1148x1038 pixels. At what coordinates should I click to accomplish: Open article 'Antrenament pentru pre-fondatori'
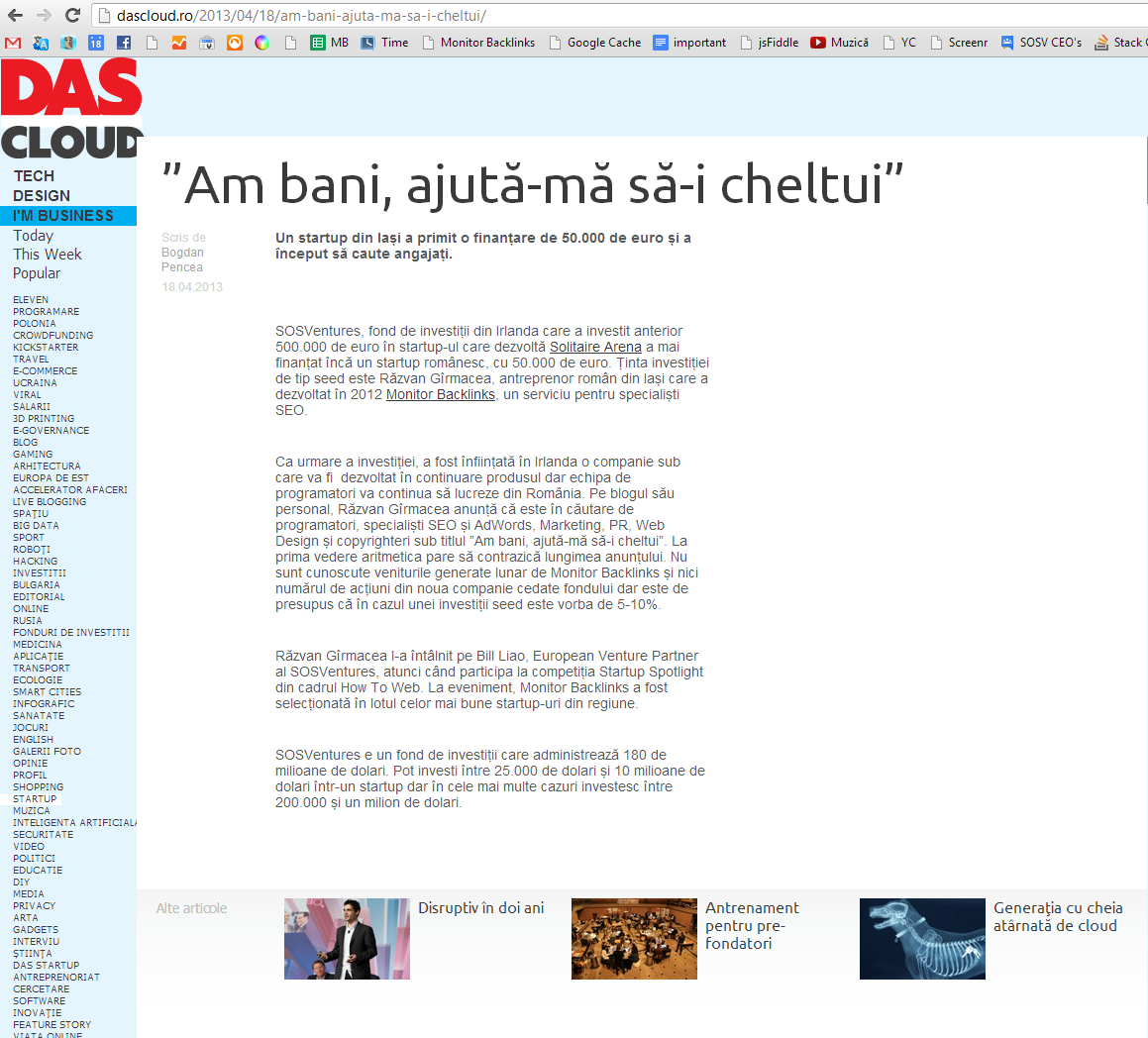pyautogui.click(x=752, y=925)
